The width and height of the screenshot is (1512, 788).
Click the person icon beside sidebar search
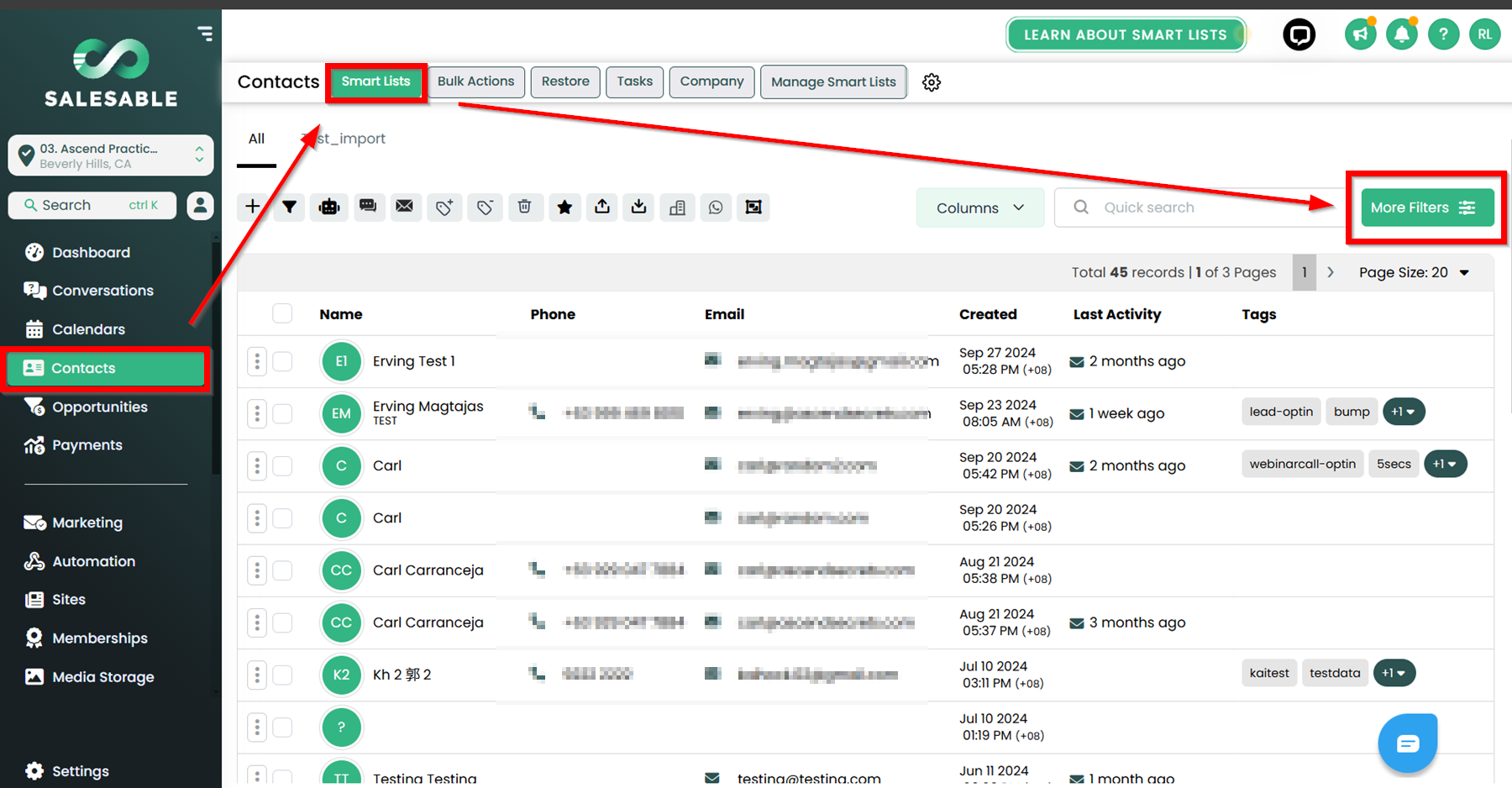(200, 205)
